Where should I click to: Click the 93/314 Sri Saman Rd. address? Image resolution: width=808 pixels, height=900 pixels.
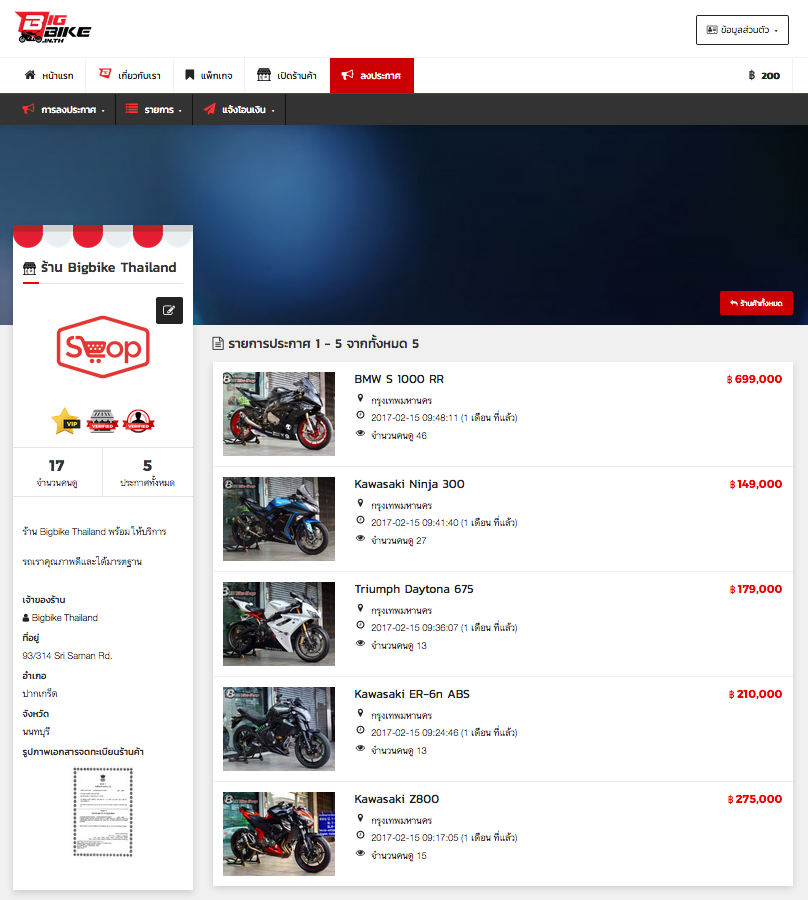68,656
